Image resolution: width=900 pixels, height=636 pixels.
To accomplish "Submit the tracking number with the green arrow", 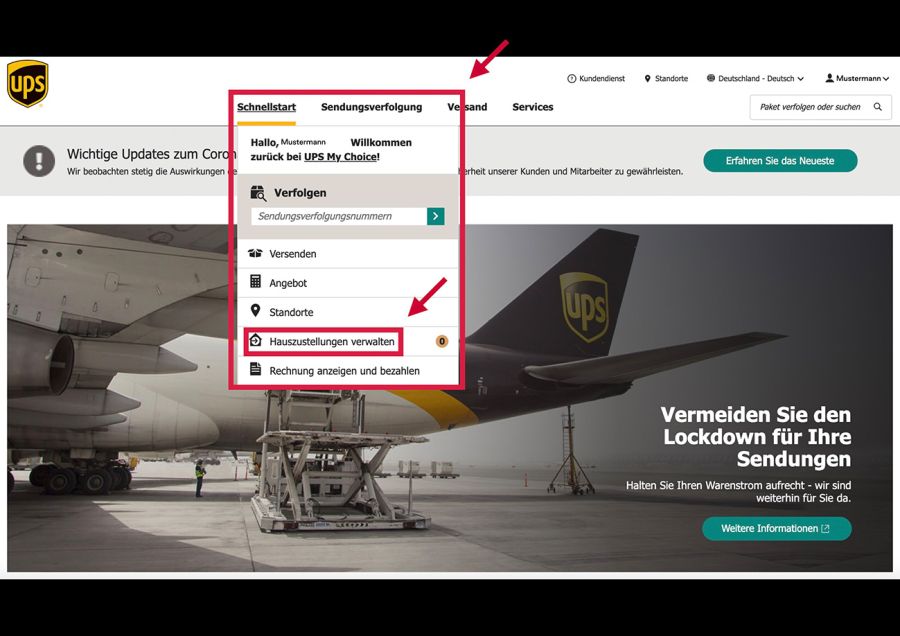I will (436, 216).
